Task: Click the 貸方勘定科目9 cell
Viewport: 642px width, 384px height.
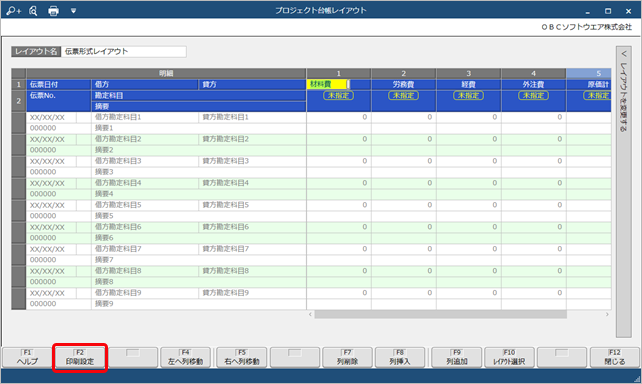Action: coord(252,293)
